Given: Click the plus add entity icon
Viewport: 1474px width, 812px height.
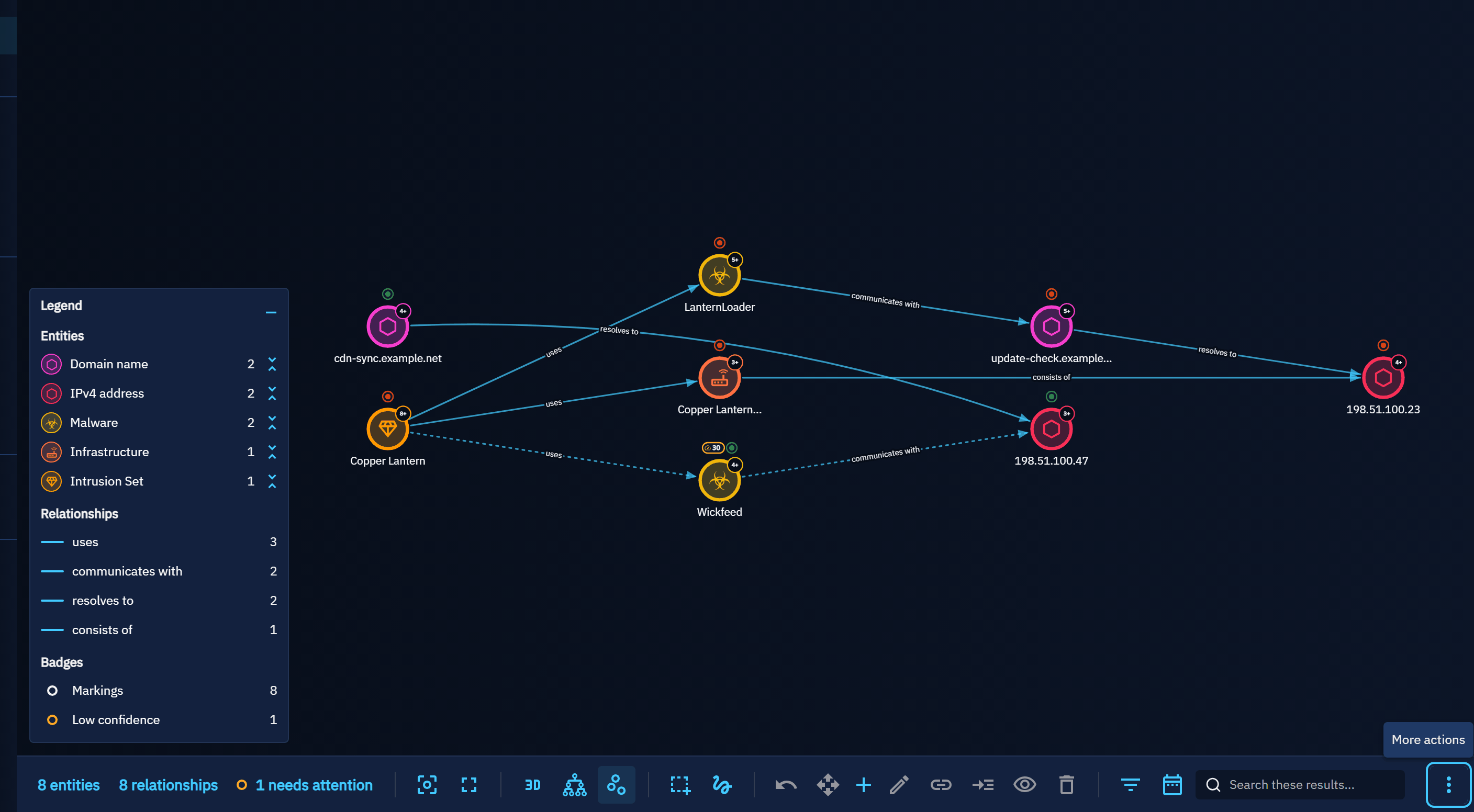Looking at the screenshot, I should (864, 785).
